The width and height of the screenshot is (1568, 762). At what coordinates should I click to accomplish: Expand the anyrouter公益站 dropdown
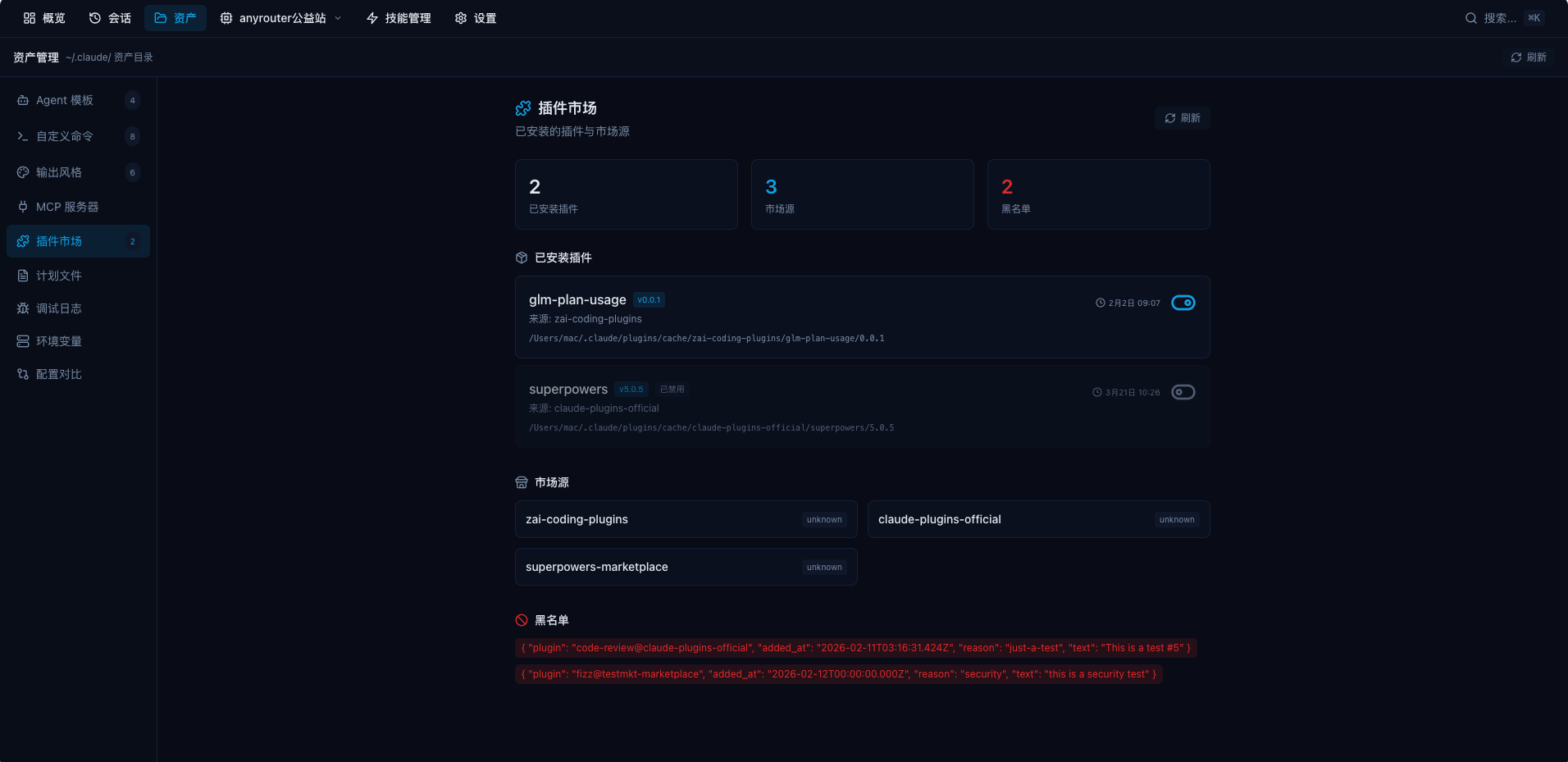[x=281, y=17]
